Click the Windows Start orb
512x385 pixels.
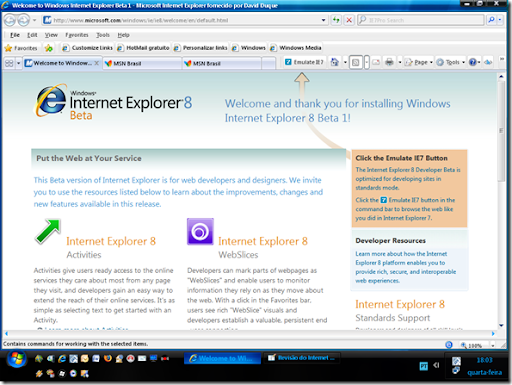click(x=17, y=359)
